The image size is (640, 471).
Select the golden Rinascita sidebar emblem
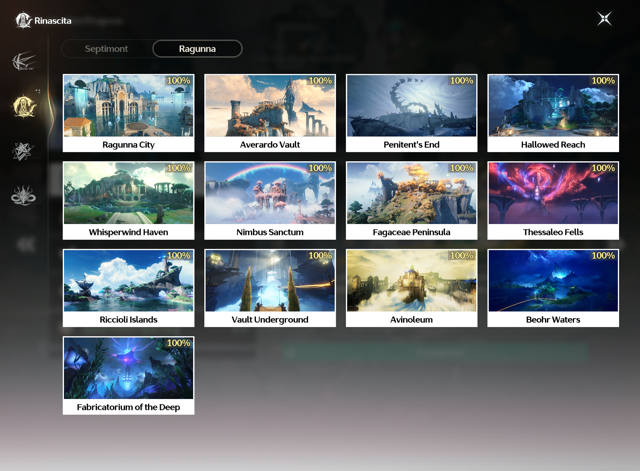tap(24, 106)
